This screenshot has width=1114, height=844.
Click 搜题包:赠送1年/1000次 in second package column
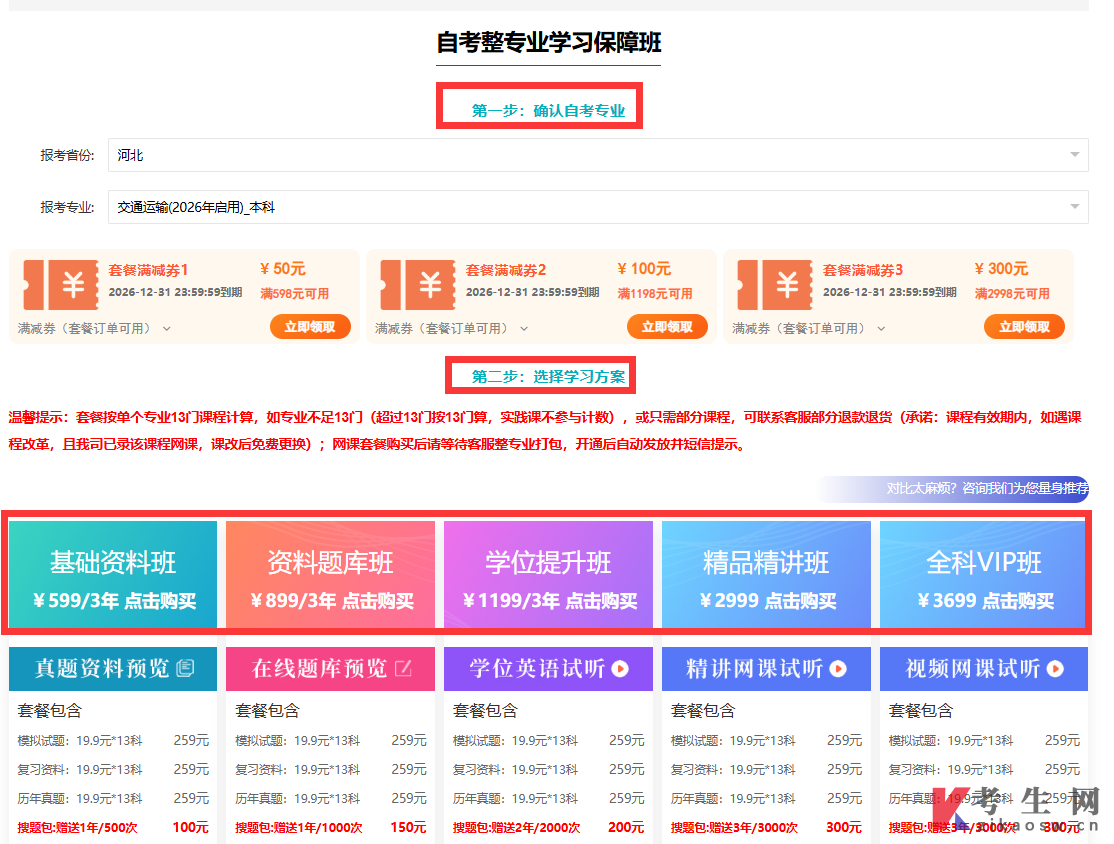point(298,828)
